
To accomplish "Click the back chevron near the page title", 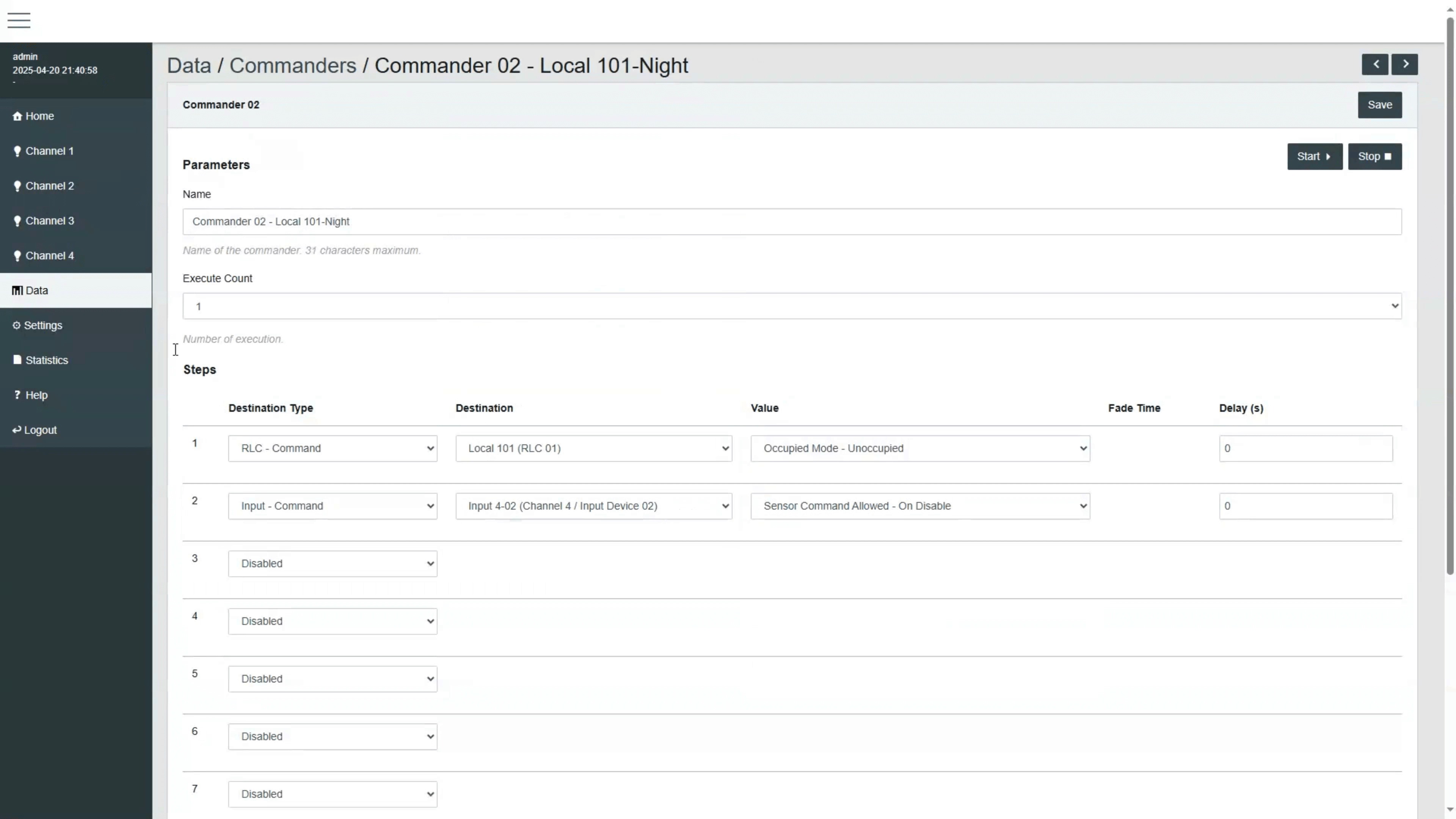I will click(1376, 64).
